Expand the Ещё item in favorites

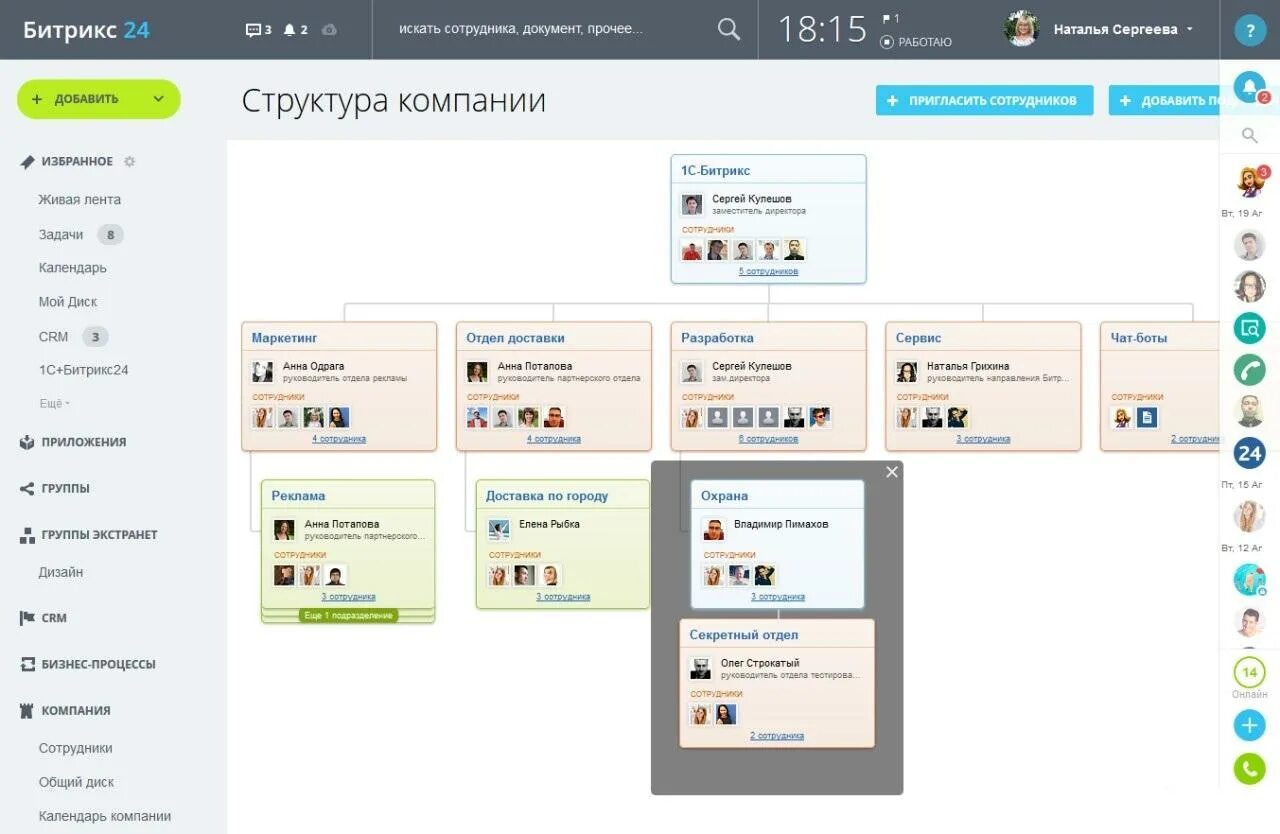point(54,404)
